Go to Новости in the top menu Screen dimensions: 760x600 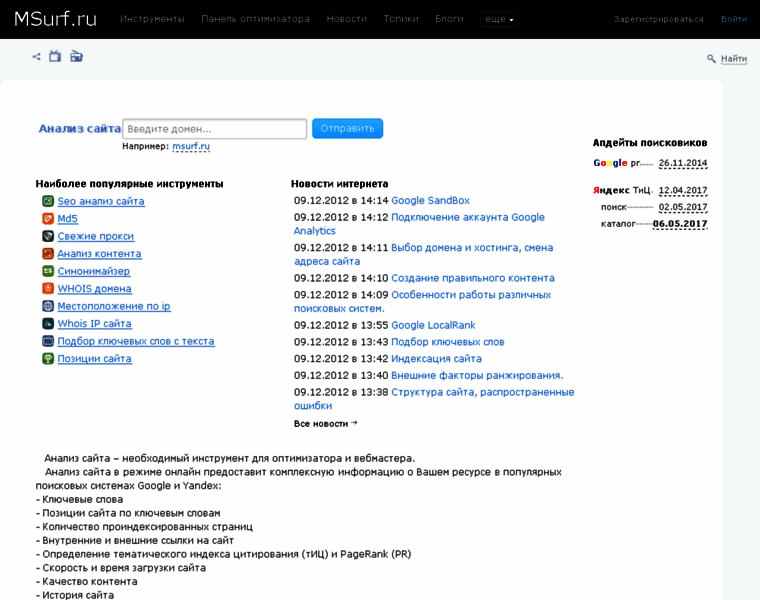(347, 19)
